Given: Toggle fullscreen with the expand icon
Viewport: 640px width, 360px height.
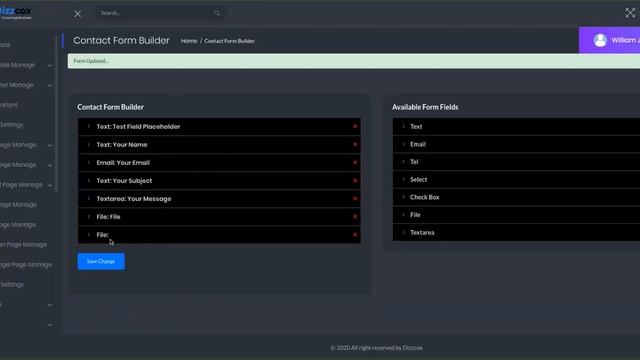Looking at the screenshot, I should click(x=630, y=13).
